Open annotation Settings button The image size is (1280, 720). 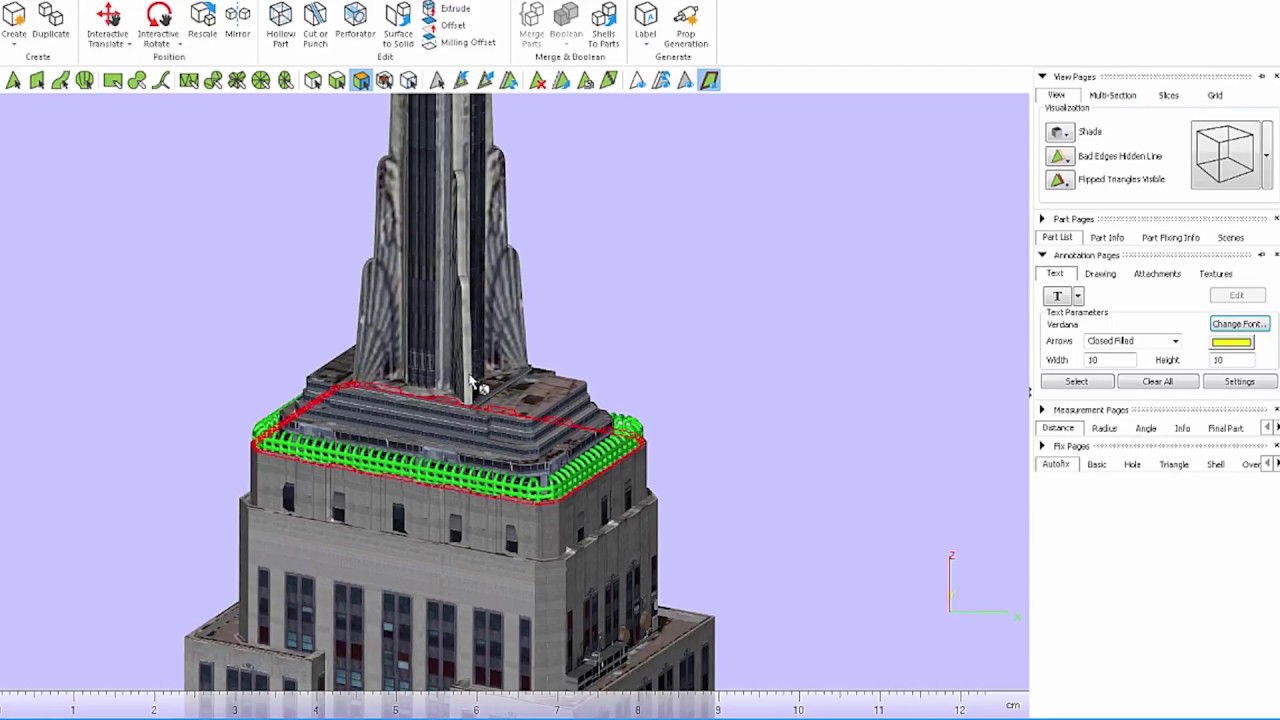(x=1240, y=382)
